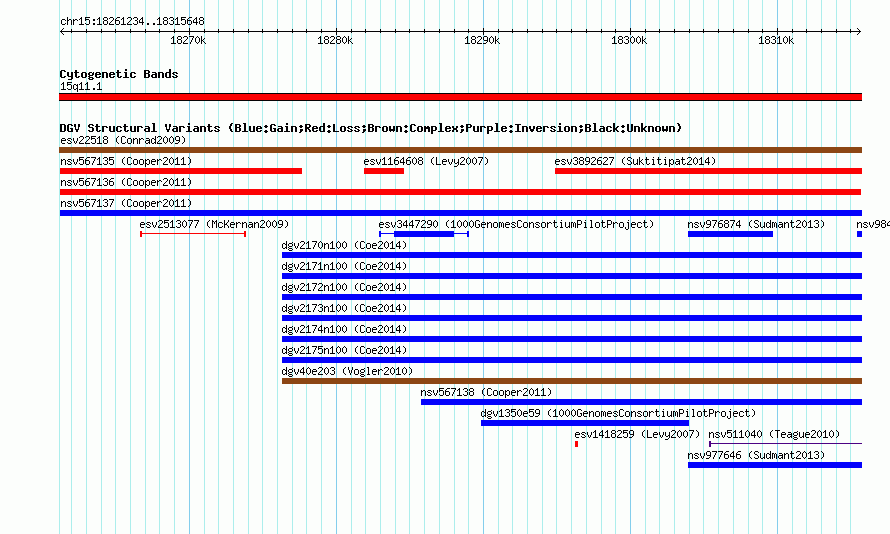Open the nsv567136 (Cooper2011) label

[x=126, y=183]
